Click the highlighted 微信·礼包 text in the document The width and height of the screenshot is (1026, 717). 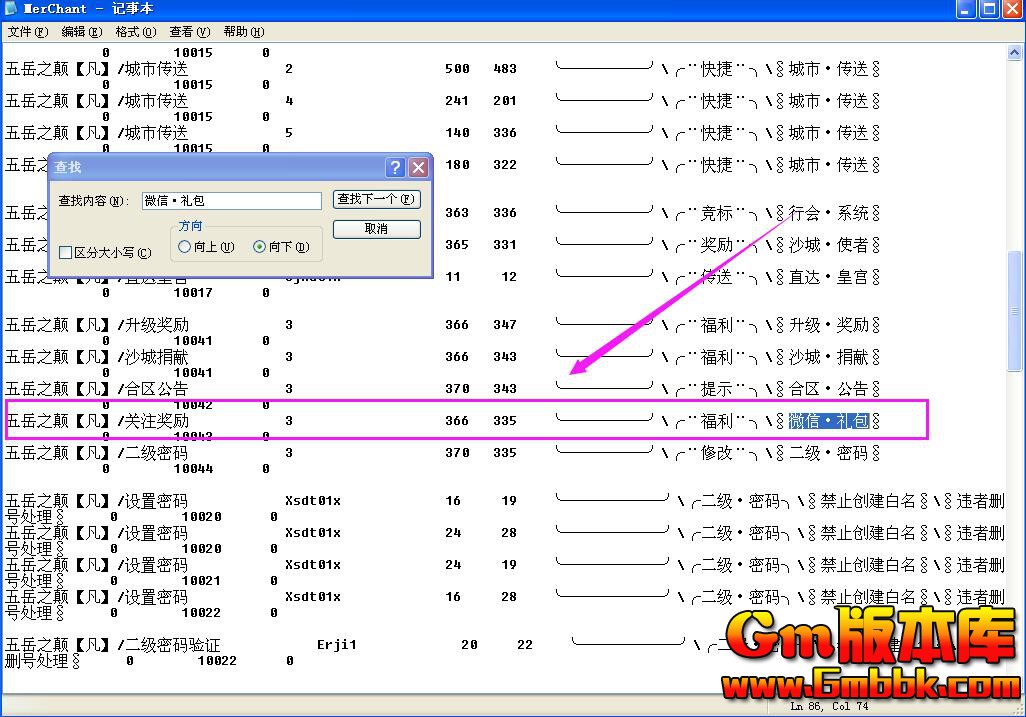point(828,421)
